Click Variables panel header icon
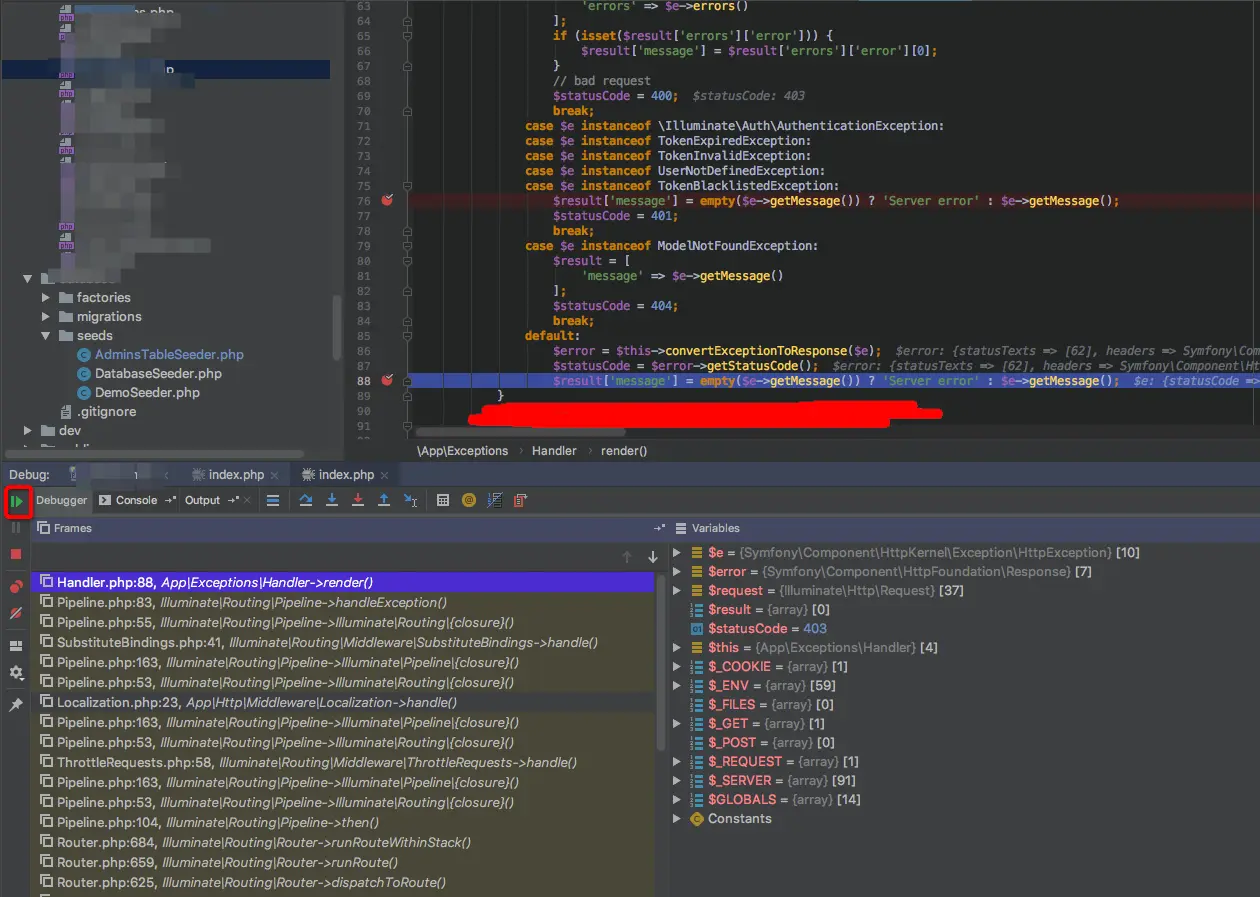Screen dimensions: 1260x897 (681, 527)
